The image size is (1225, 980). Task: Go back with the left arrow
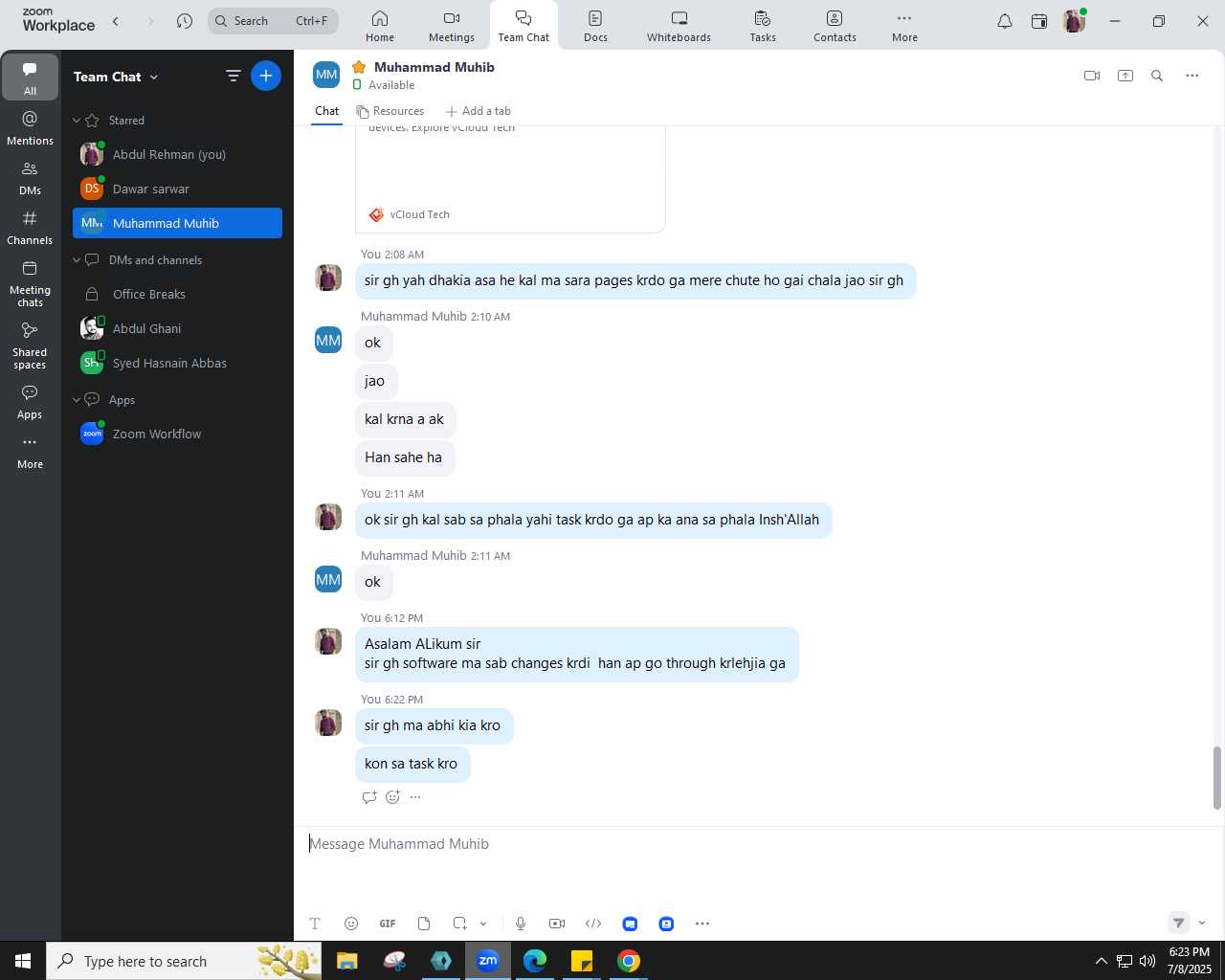pos(116,21)
